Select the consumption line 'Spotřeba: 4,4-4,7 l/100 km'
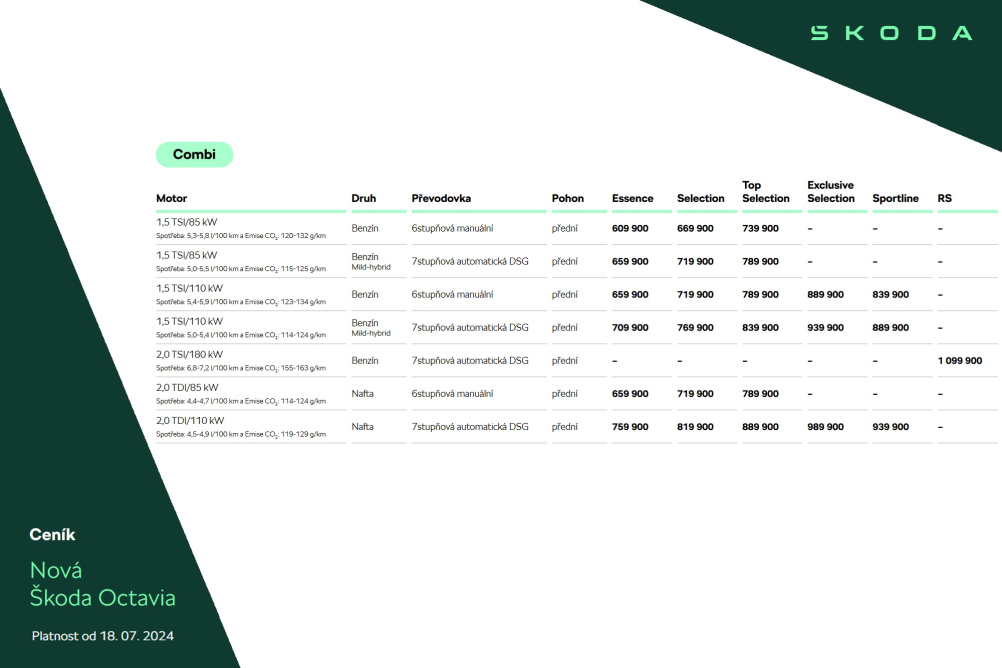Screen dimensions: 1002x668 click(x=241, y=401)
